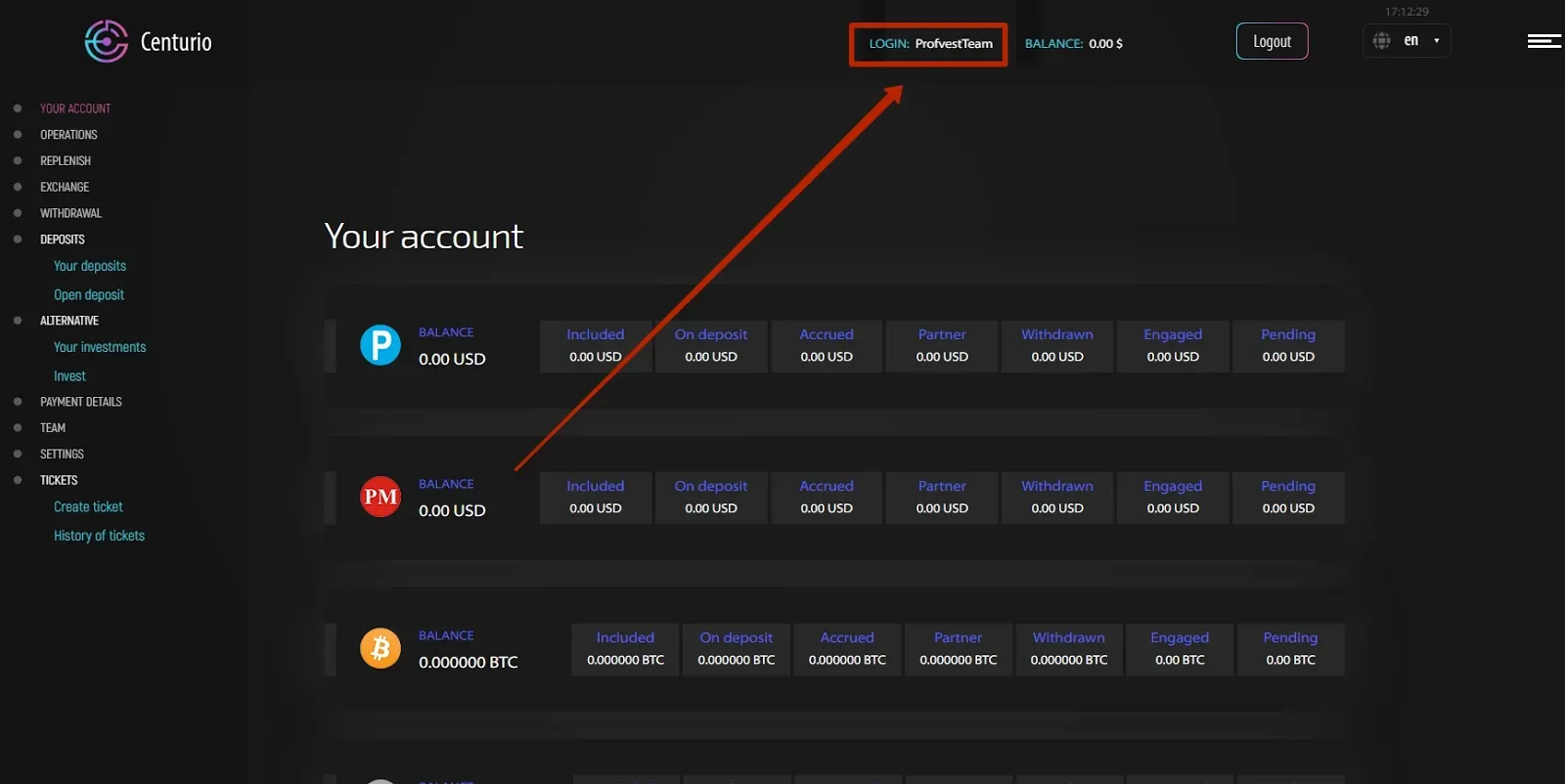Viewport: 1565px width, 784px height.
Task: Open the hamburger menu icon
Action: pyautogui.click(x=1544, y=41)
